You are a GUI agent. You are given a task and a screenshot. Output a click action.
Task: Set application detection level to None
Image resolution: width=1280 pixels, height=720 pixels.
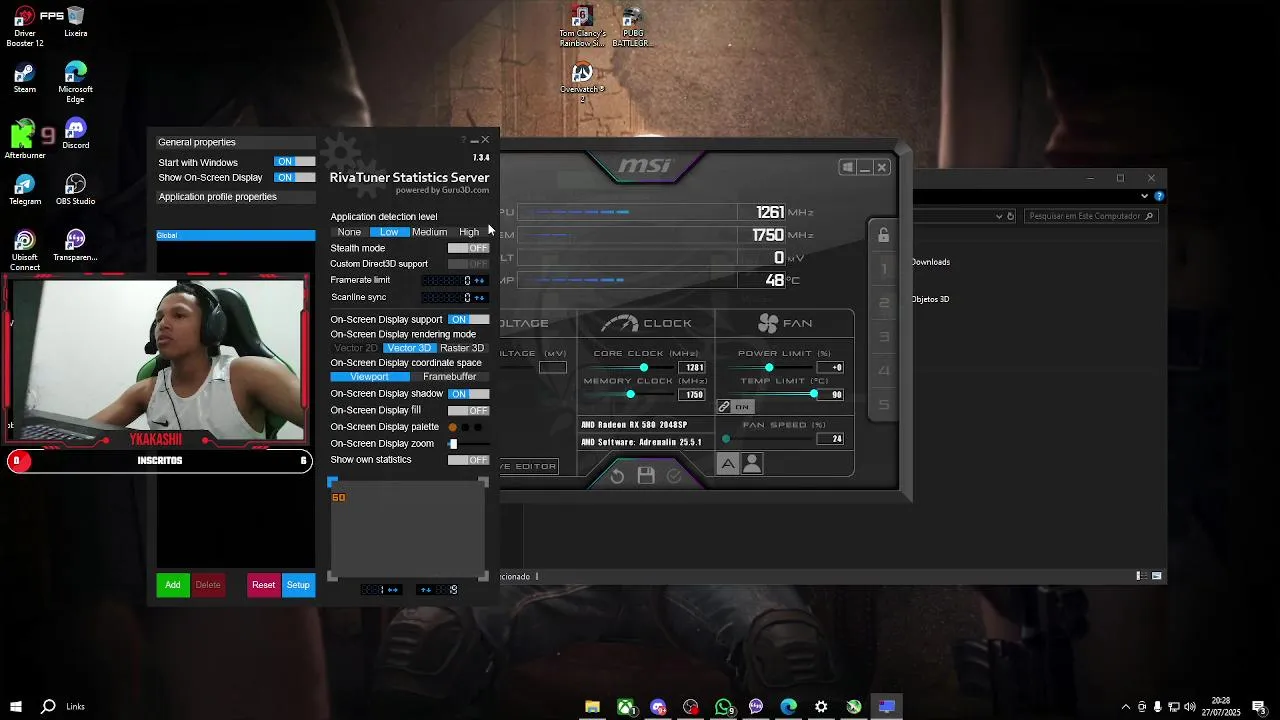tap(349, 232)
